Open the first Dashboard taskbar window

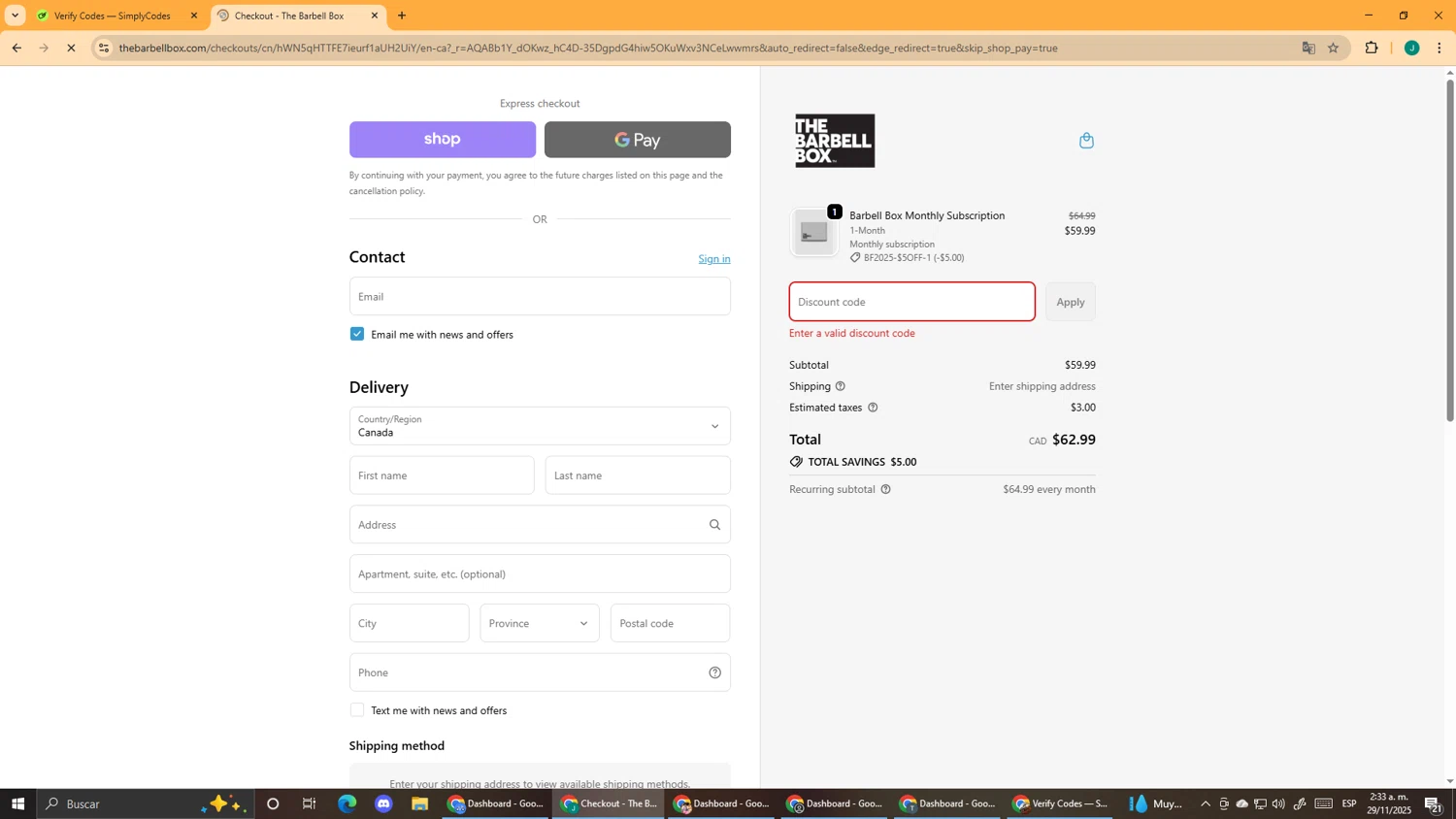pos(496,803)
